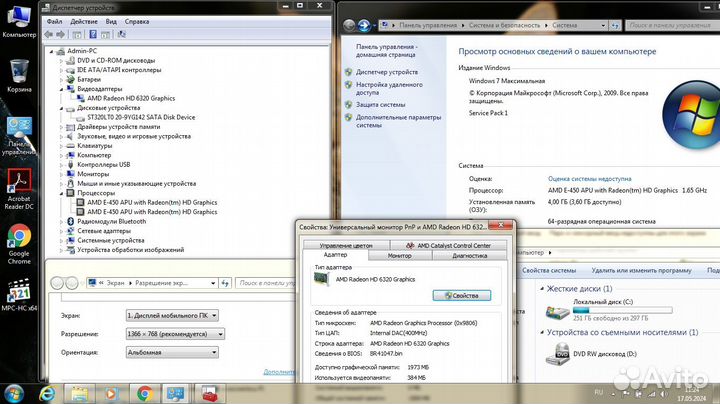Select the Локальный диск (C:) drive icon
The height and width of the screenshot is (404, 720).
[x=557, y=313]
